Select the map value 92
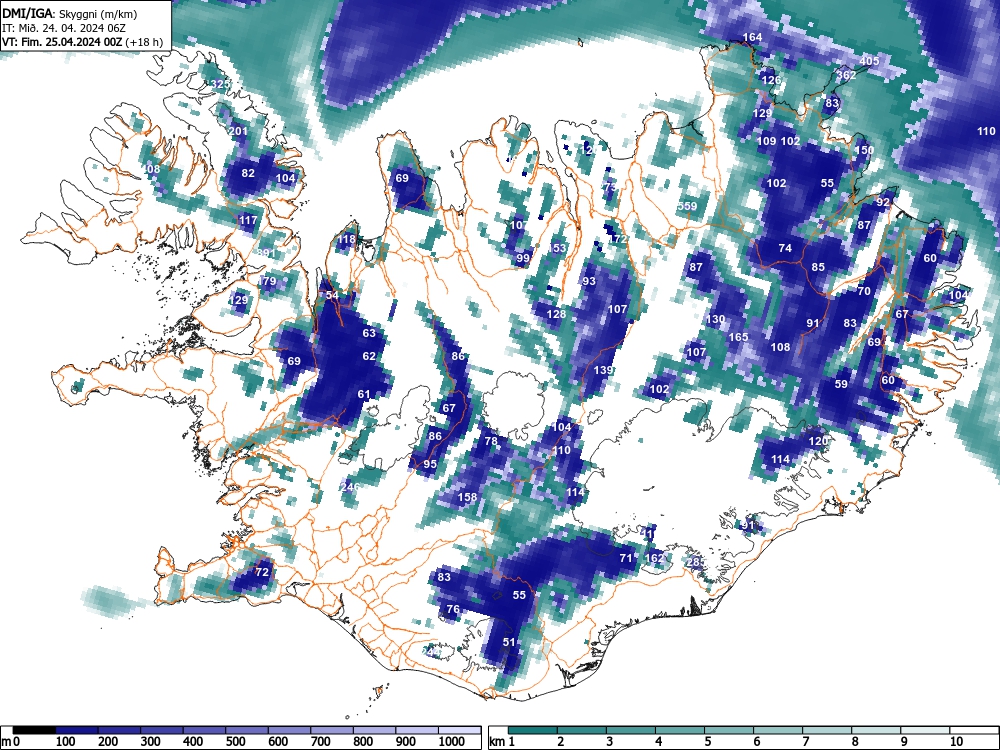Screen dimensions: 1000x750 click(883, 202)
